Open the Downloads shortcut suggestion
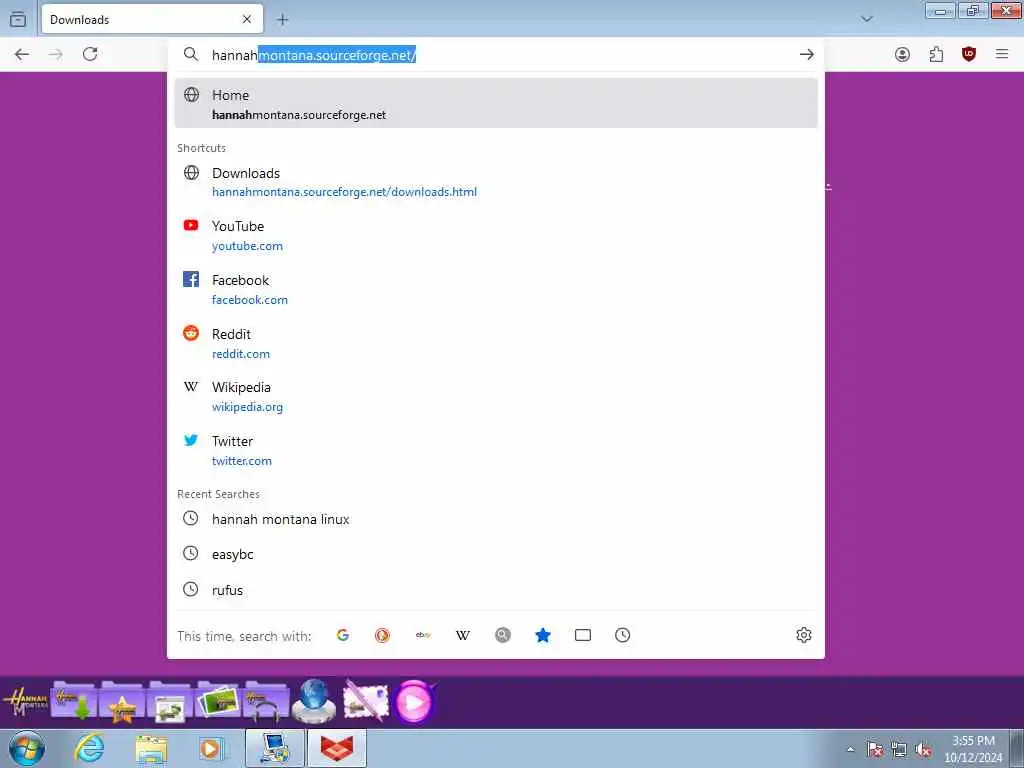Image resolution: width=1024 pixels, height=768 pixels. coord(496,182)
